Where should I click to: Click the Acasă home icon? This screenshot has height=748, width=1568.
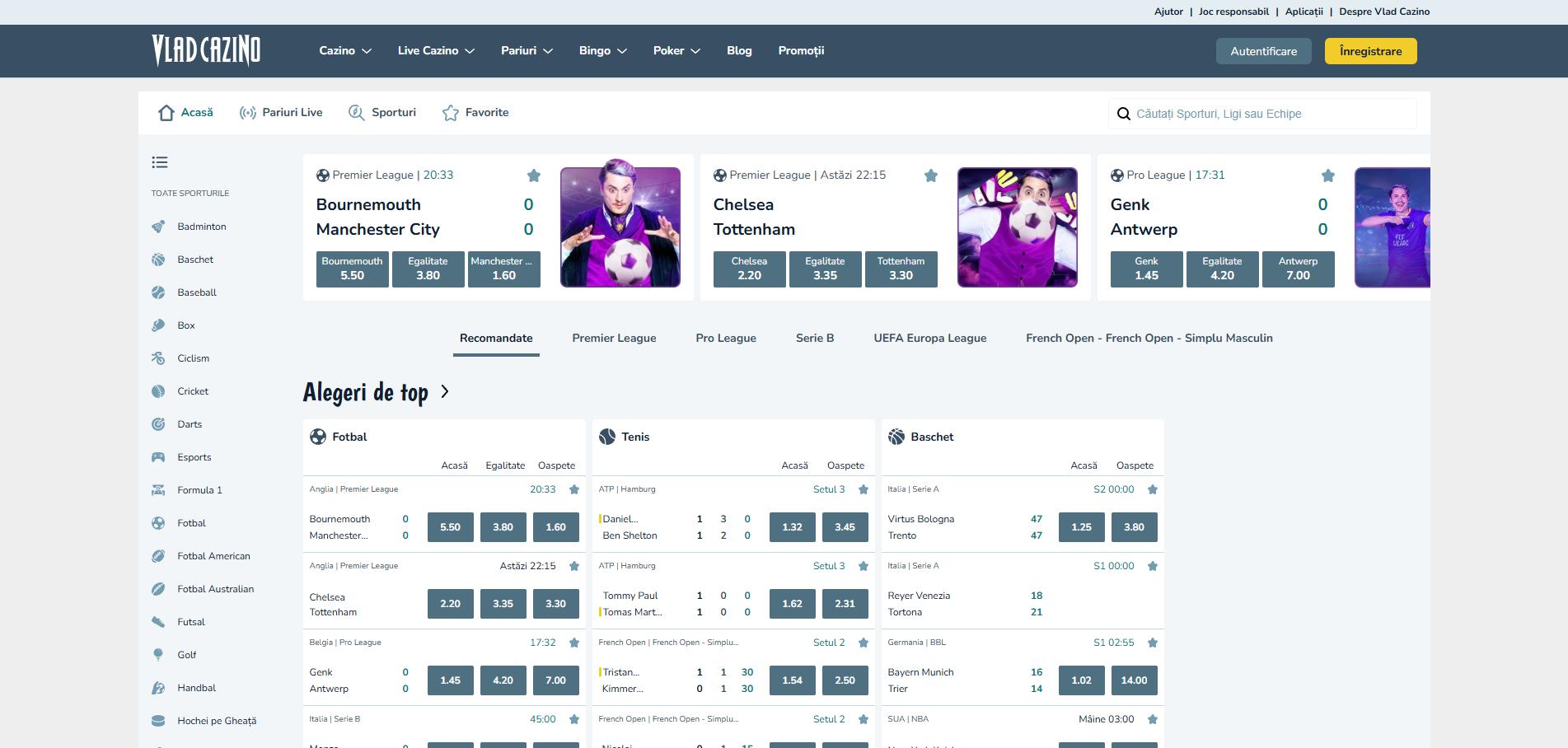coord(166,113)
